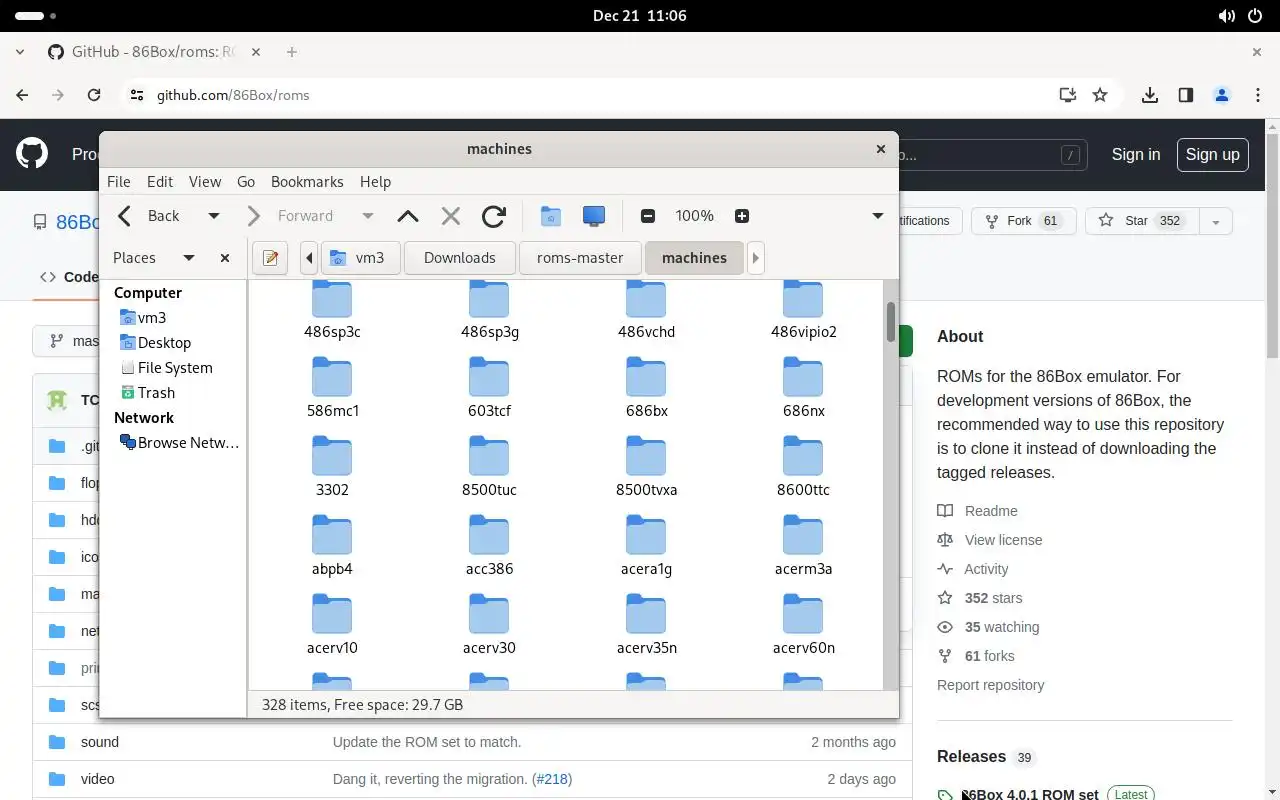Select the acerm3a folder

click(803, 547)
